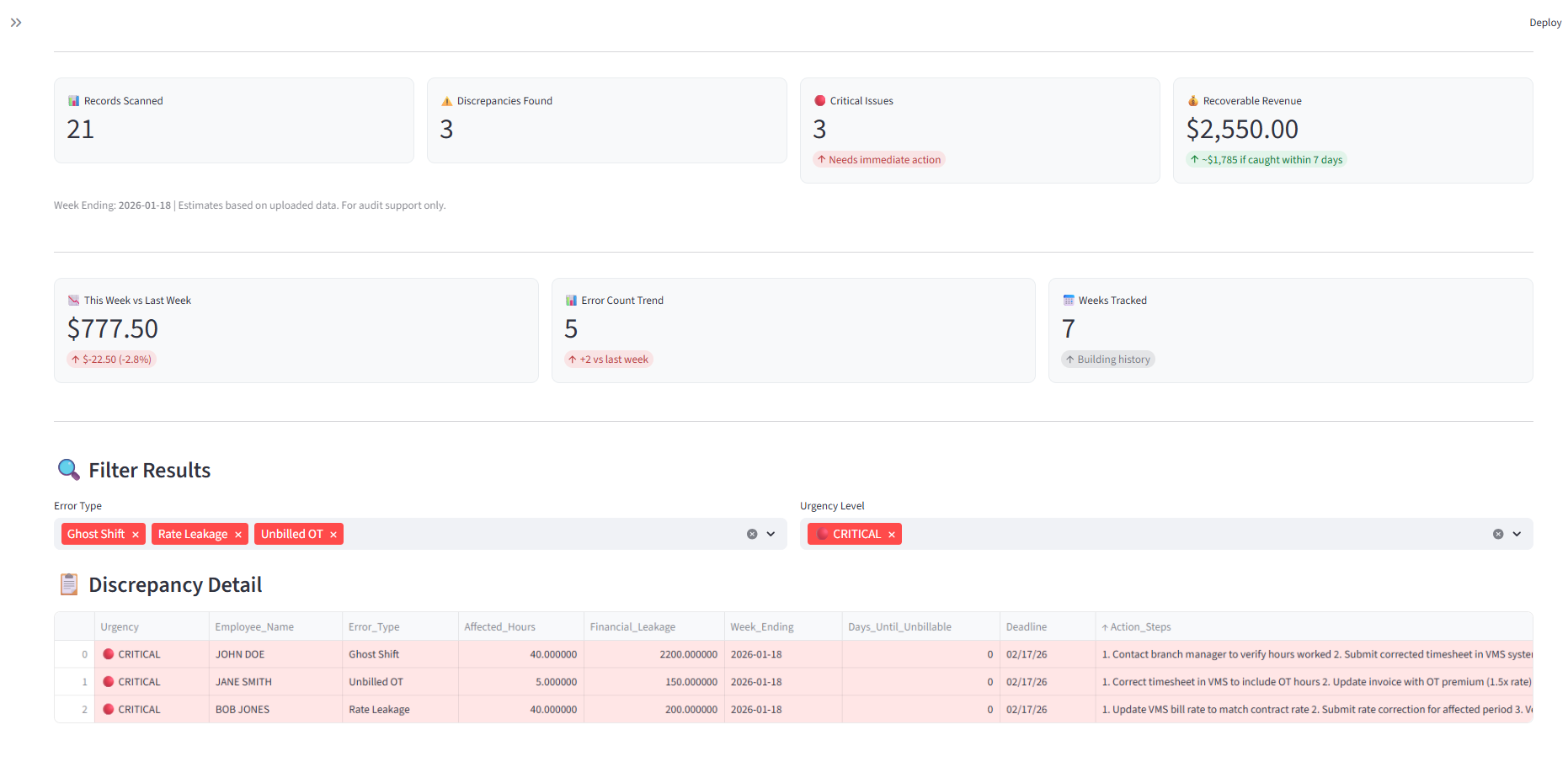
Task: Select the Unbilled OT cell for Jane Smith
Action: [x=376, y=682]
